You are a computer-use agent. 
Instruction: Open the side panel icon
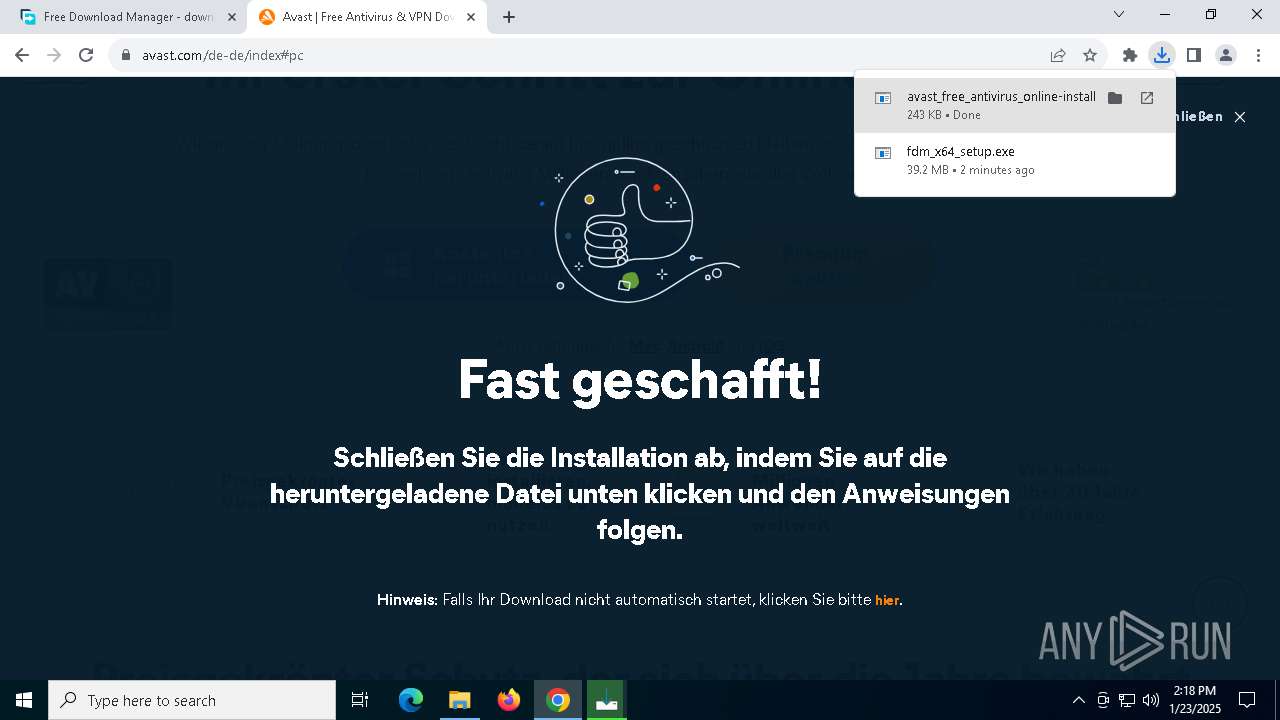click(x=1193, y=55)
